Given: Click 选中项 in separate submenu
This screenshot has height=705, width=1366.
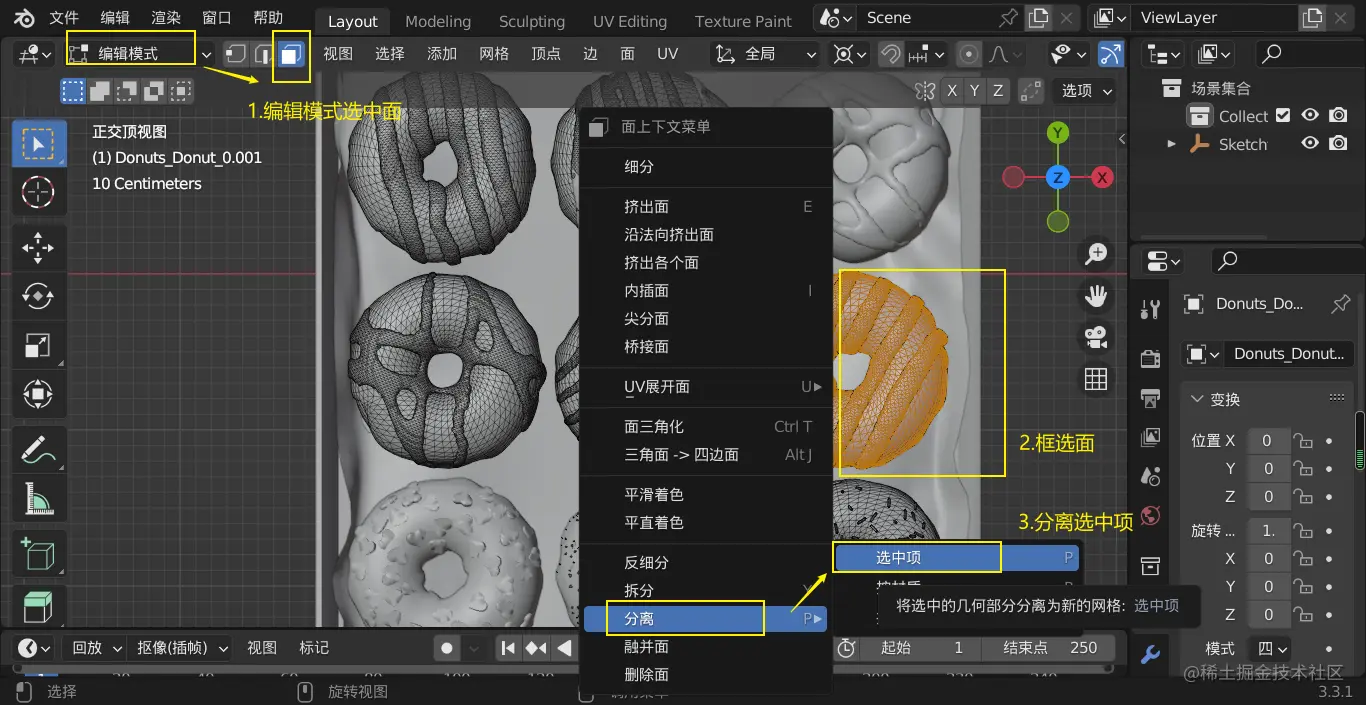Looking at the screenshot, I should 956,558.
